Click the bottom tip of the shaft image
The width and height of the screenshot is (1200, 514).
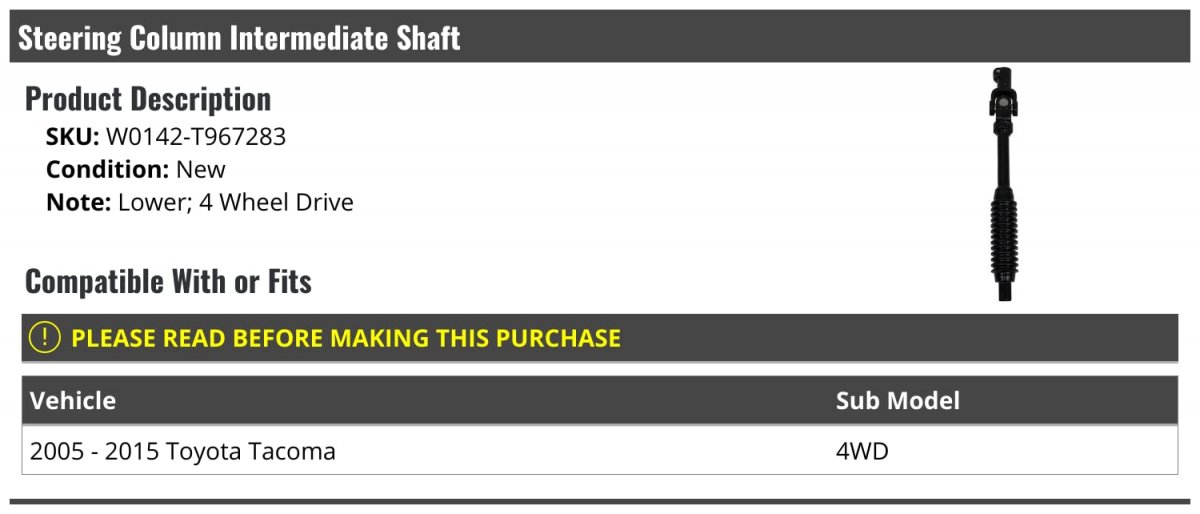tap(1004, 292)
